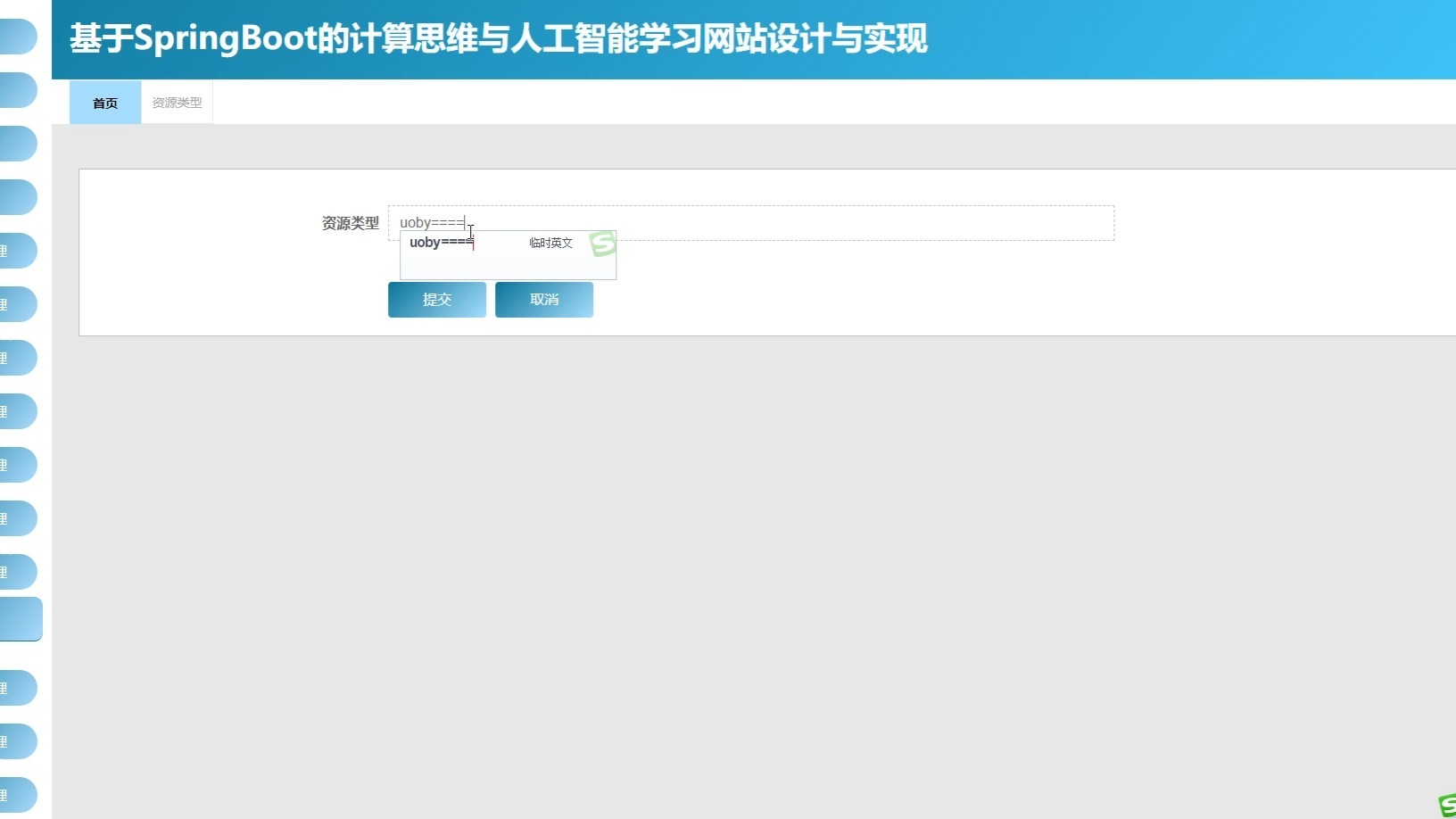The height and width of the screenshot is (819, 1456).
Task: Click the 提交 submit button
Action: click(x=436, y=299)
